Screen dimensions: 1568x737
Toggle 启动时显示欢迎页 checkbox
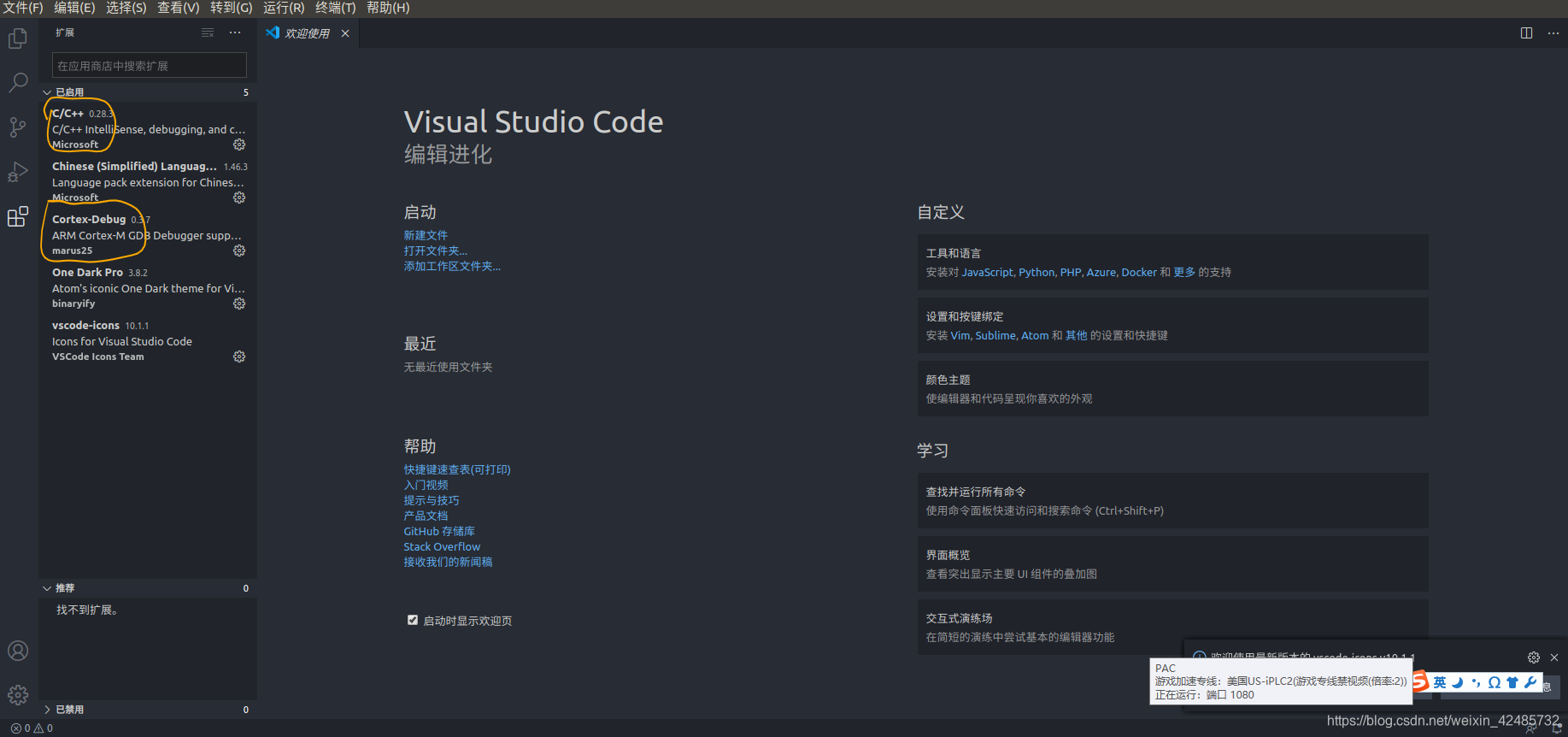click(x=413, y=620)
